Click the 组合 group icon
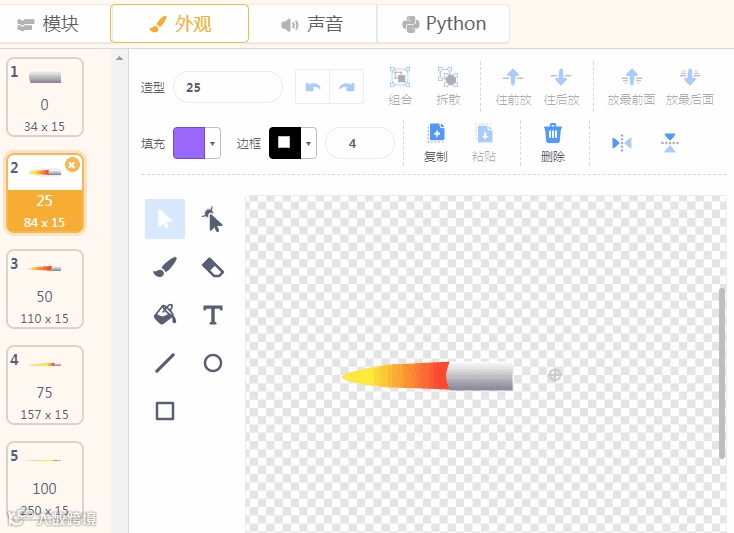Screen dimensions: 734x533 click(x=400, y=77)
